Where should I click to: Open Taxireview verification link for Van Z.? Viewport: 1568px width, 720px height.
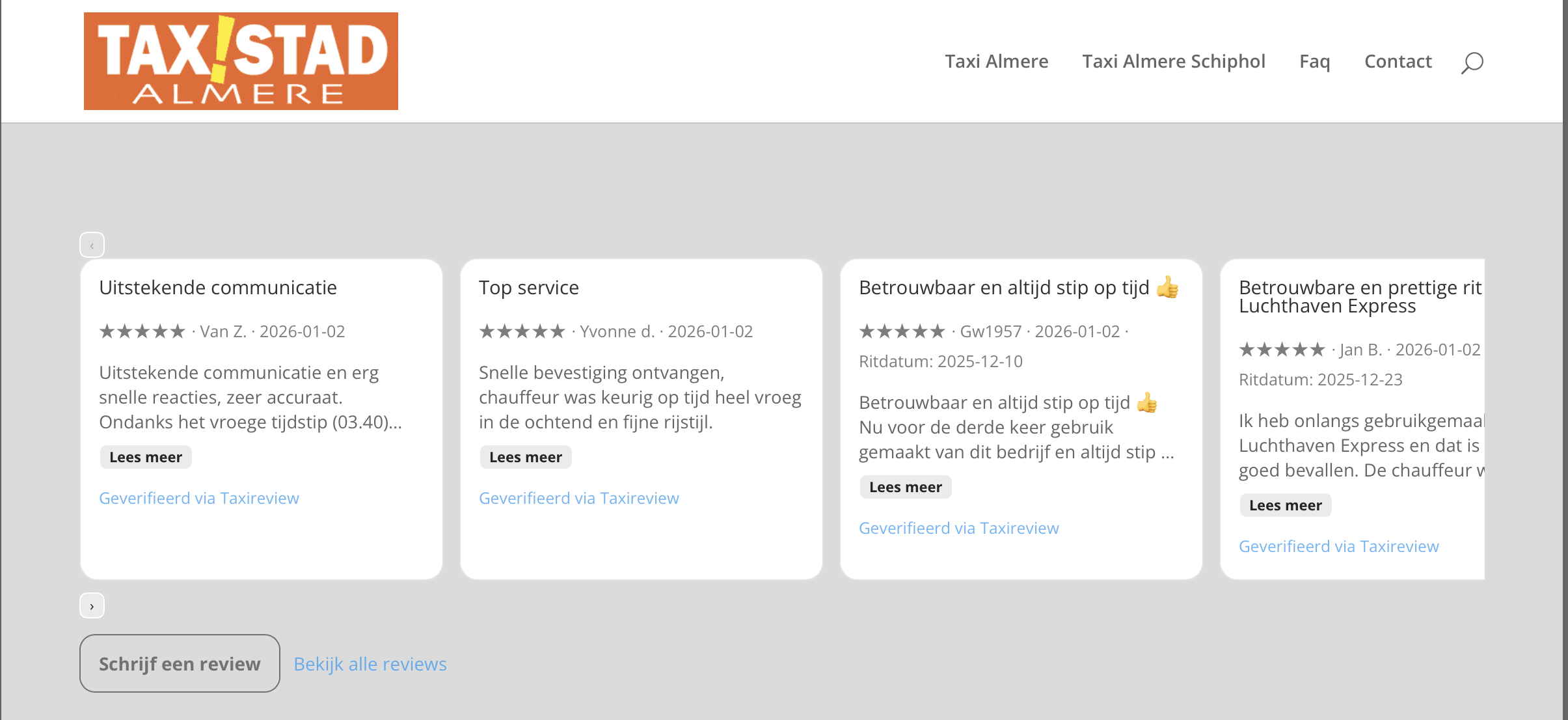pos(198,498)
